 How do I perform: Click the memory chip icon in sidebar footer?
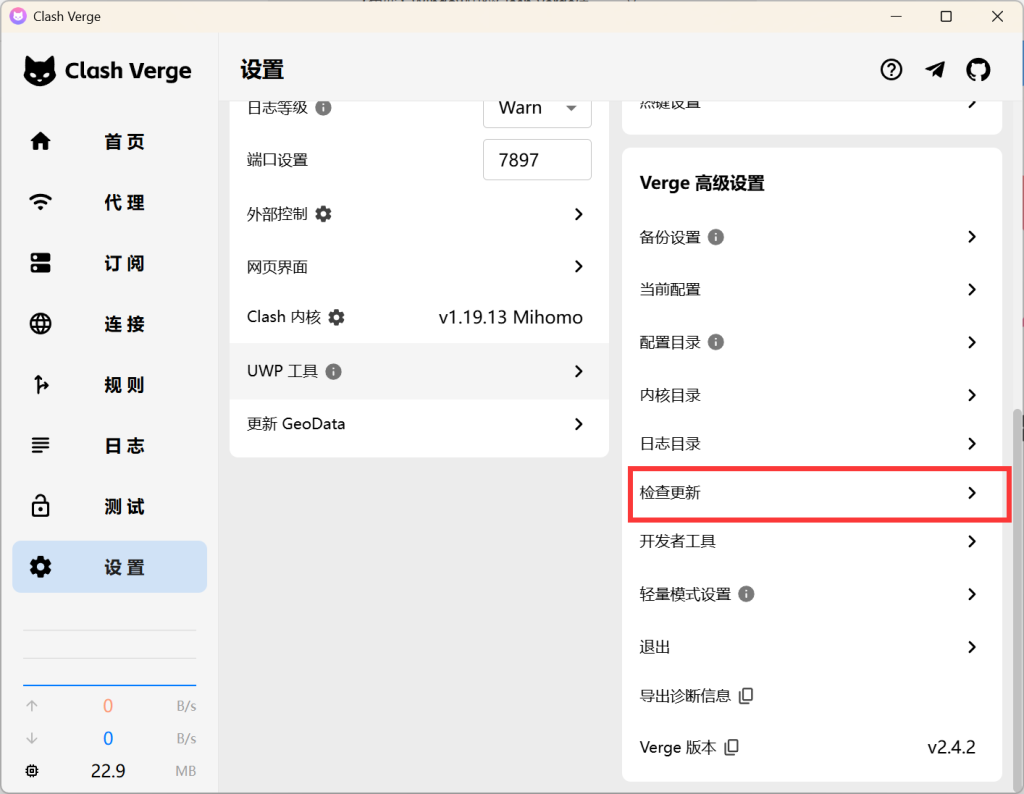tap(32, 771)
